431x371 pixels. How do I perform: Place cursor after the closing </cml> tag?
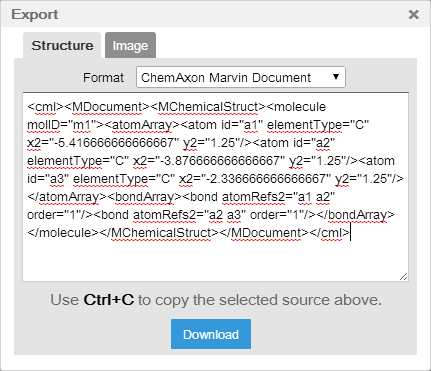pos(350,233)
